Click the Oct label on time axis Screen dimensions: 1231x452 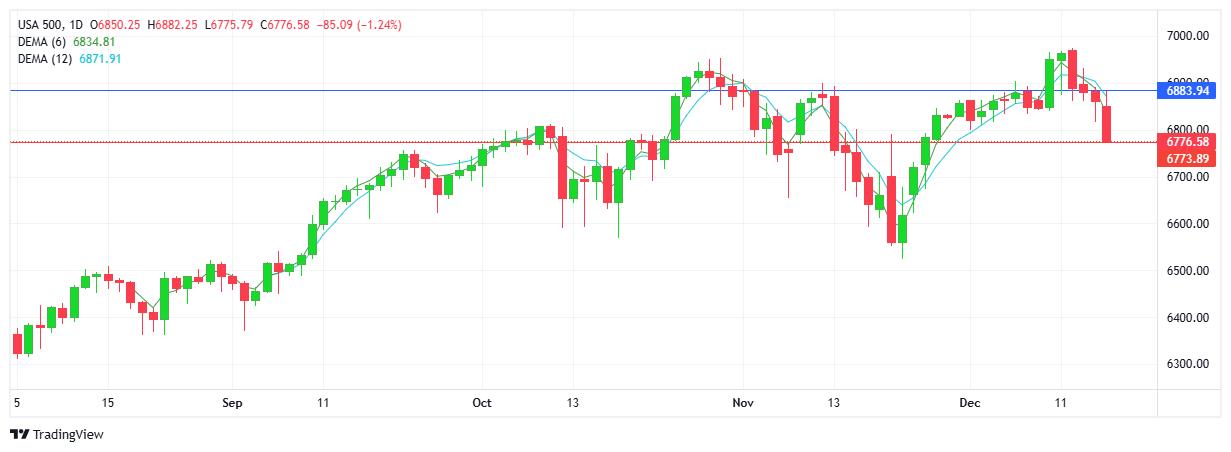pyautogui.click(x=482, y=403)
